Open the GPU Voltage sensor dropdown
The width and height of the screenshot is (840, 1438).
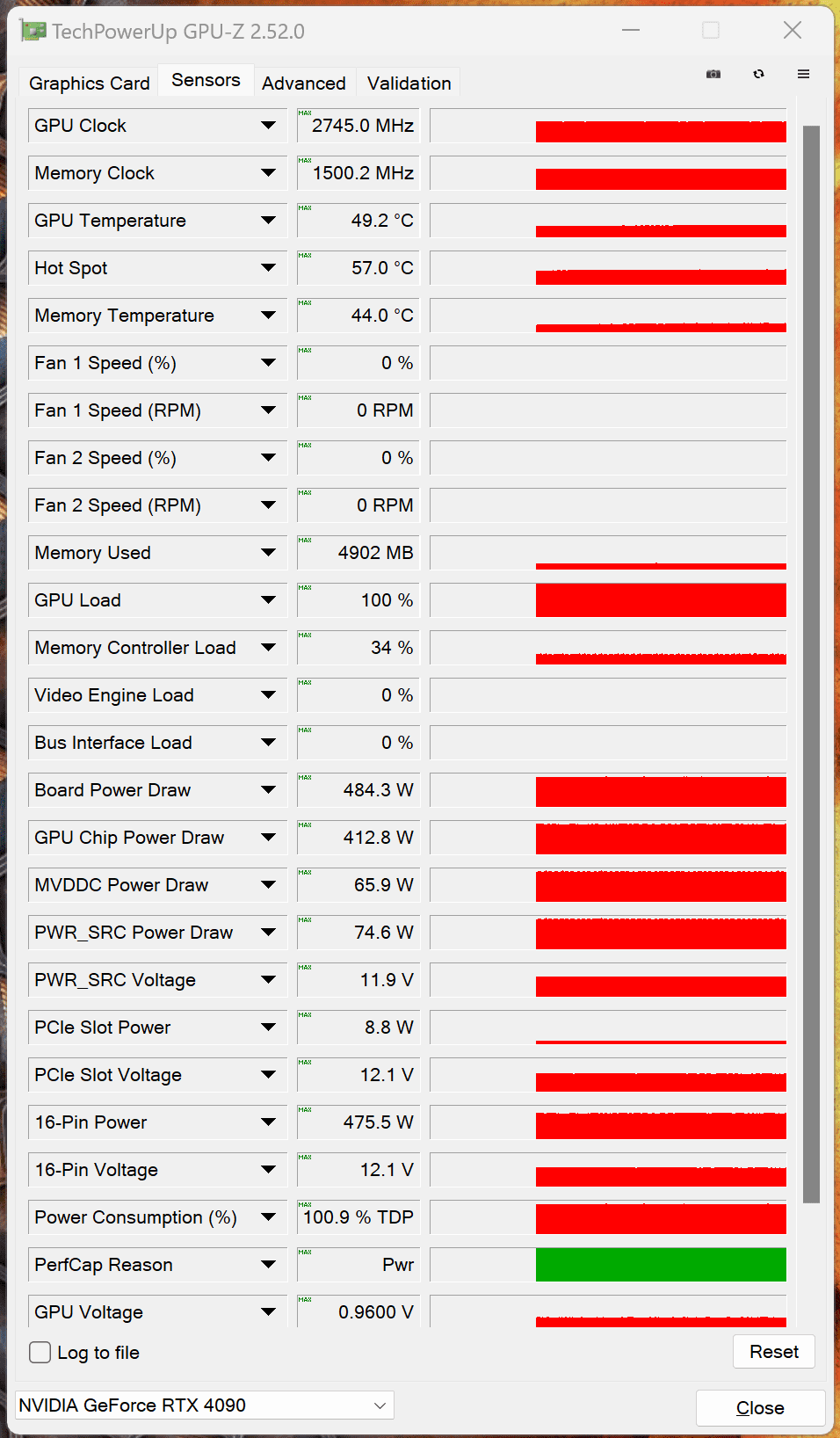click(268, 1312)
